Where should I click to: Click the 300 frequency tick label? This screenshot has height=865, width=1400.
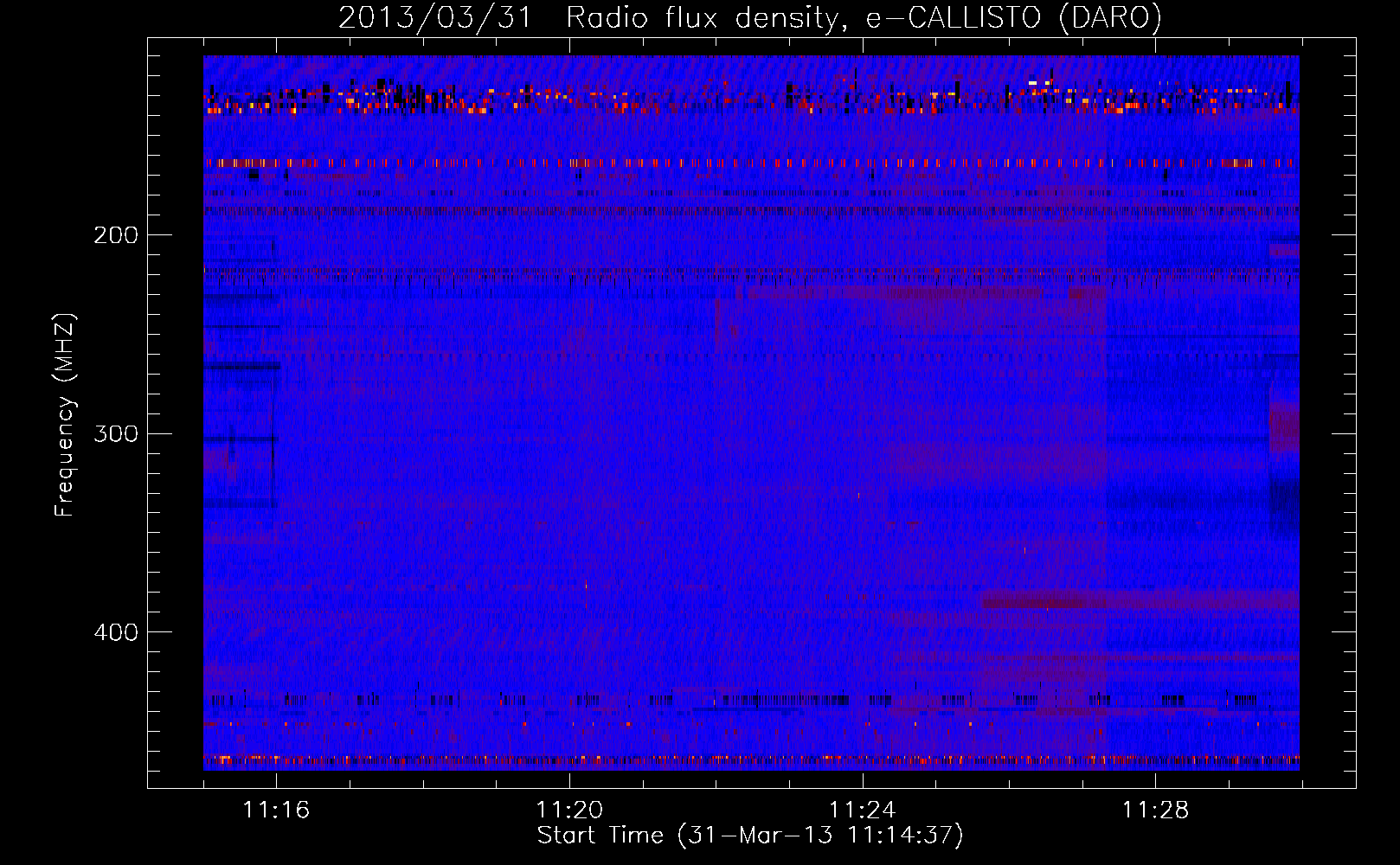pos(116,433)
